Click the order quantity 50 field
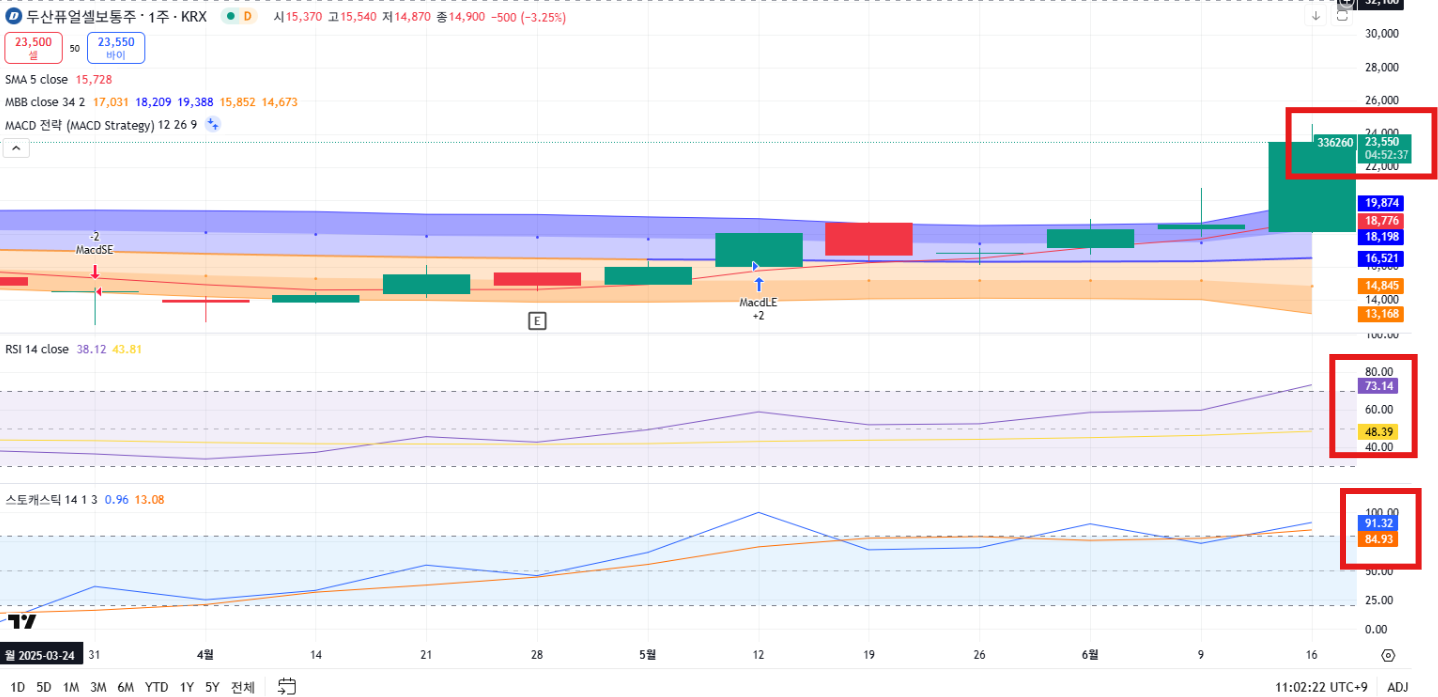 (x=74, y=48)
